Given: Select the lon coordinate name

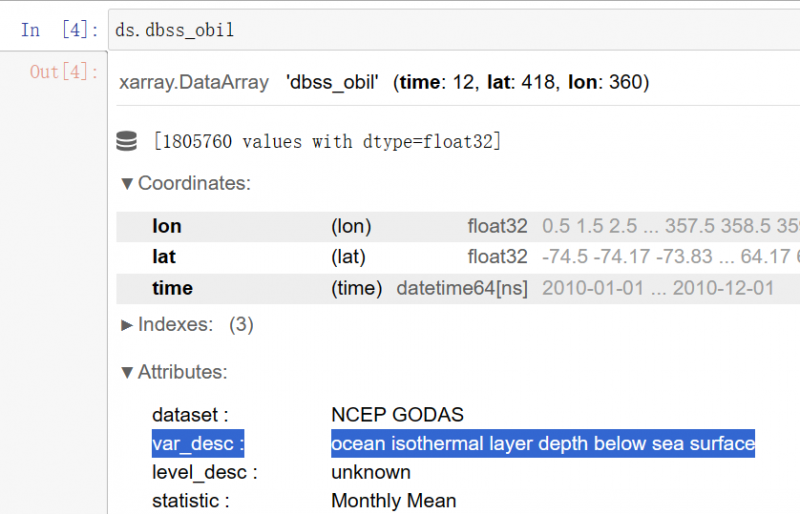Looking at the screenshot, I should 167,227.
